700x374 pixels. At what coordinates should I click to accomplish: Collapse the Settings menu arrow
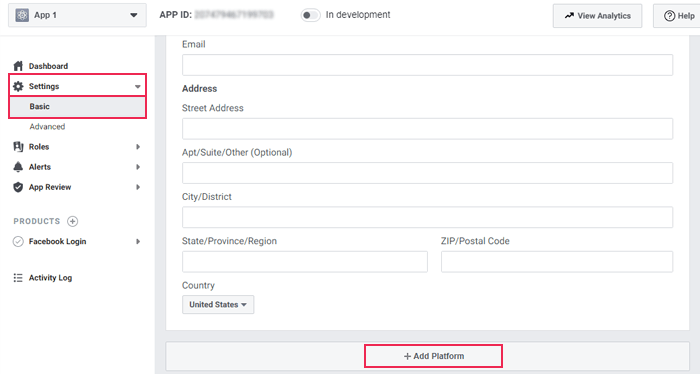click(138, 87)
